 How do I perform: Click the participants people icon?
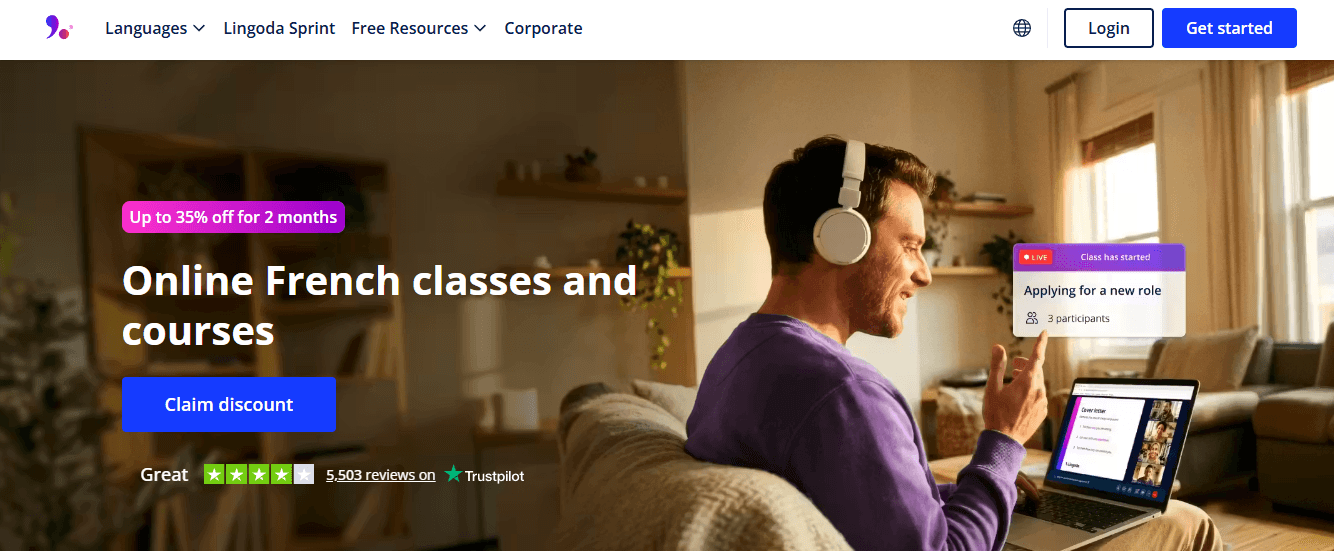click(1032, 318)
